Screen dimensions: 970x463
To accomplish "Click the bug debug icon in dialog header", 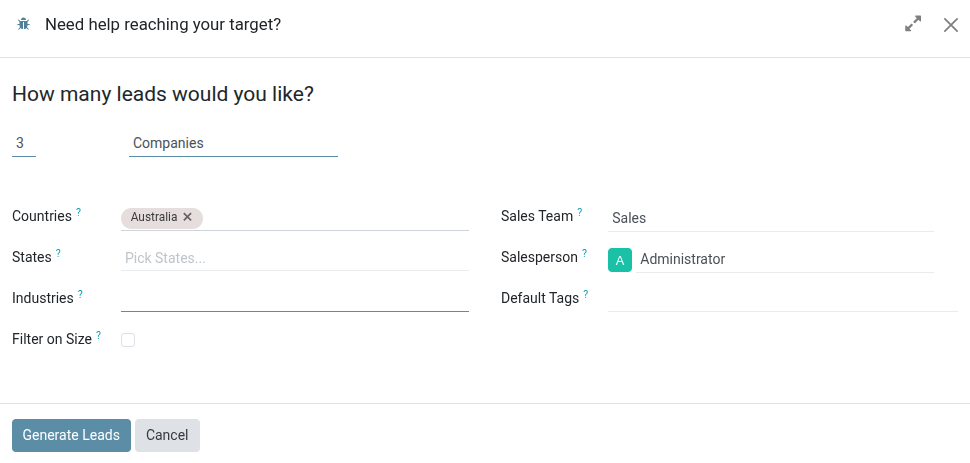I will click(24, 24).
